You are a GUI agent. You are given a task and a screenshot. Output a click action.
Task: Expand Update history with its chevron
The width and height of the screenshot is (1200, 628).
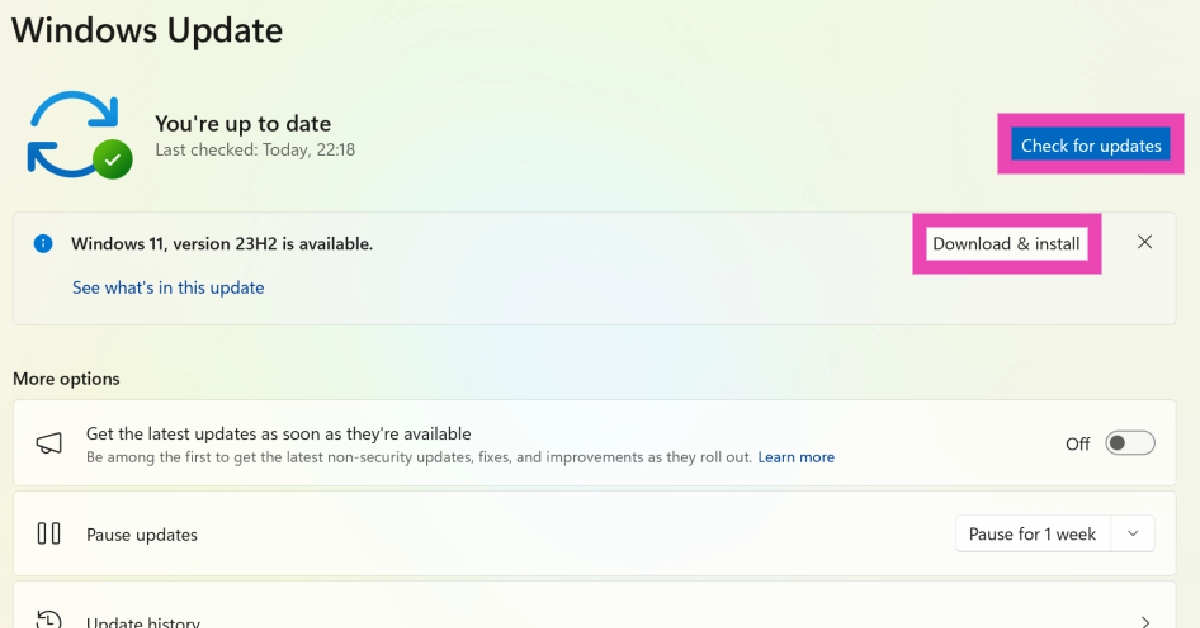(x=1145, y=621)
